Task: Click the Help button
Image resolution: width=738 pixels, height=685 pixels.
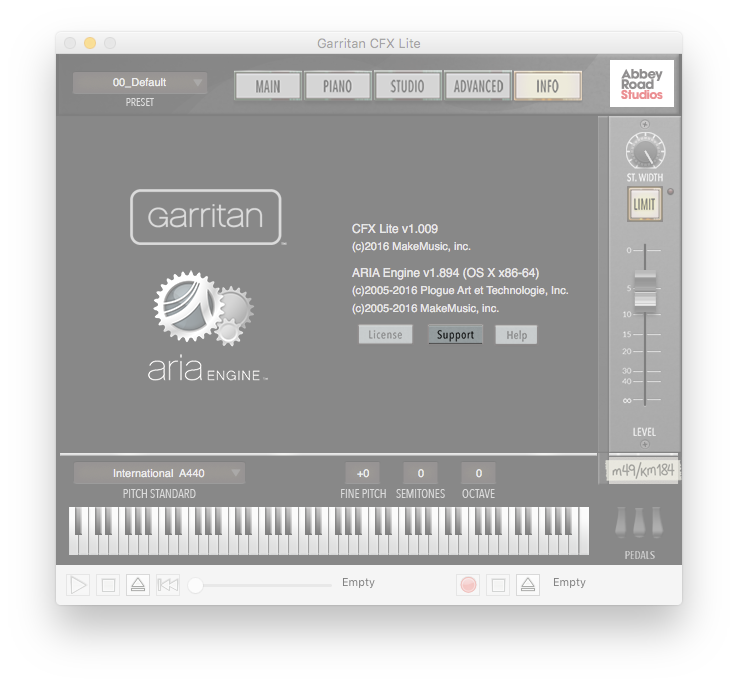Action: tap(516, 335)
